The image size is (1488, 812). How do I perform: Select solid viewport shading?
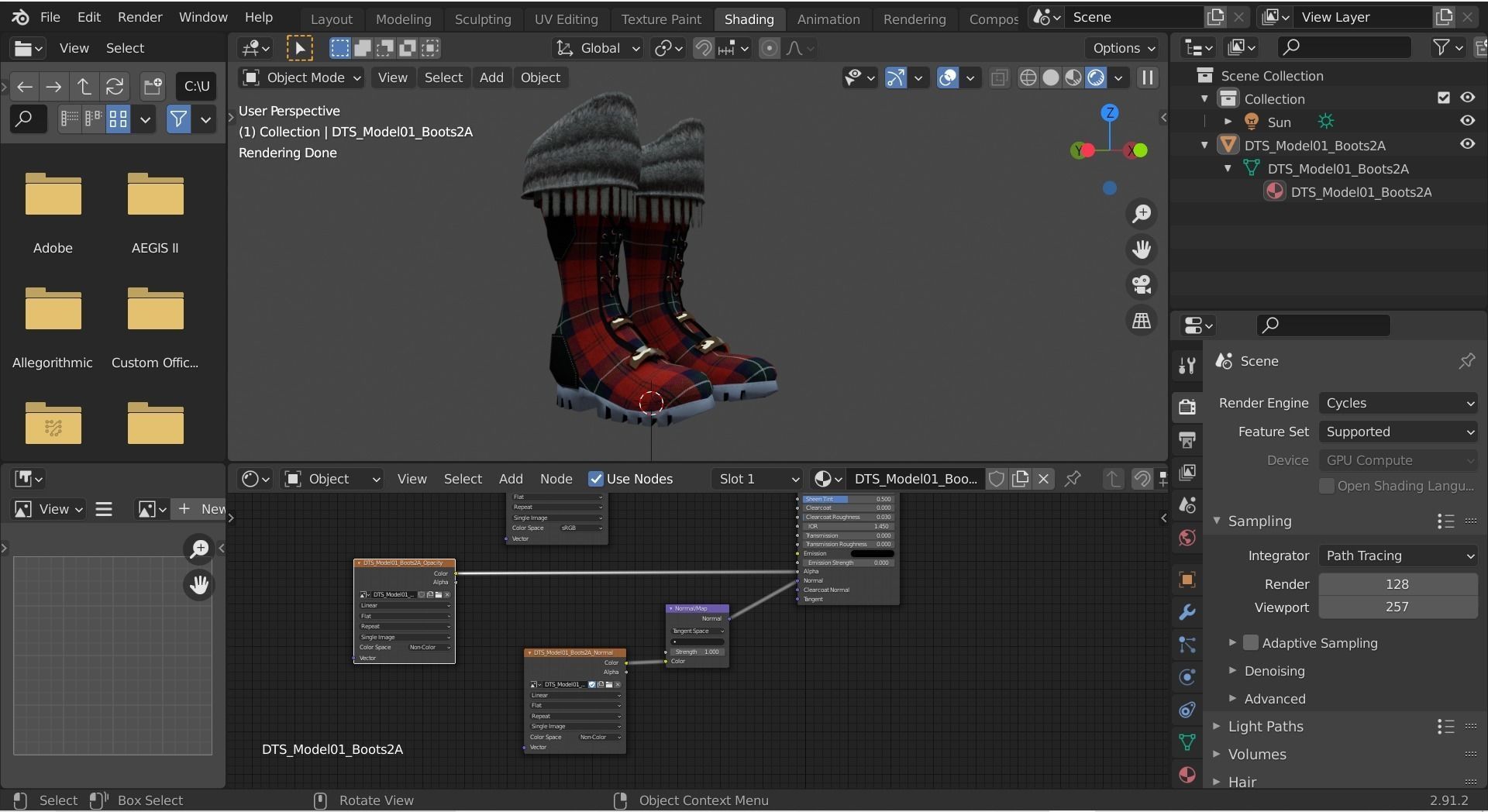(1050, 77)
